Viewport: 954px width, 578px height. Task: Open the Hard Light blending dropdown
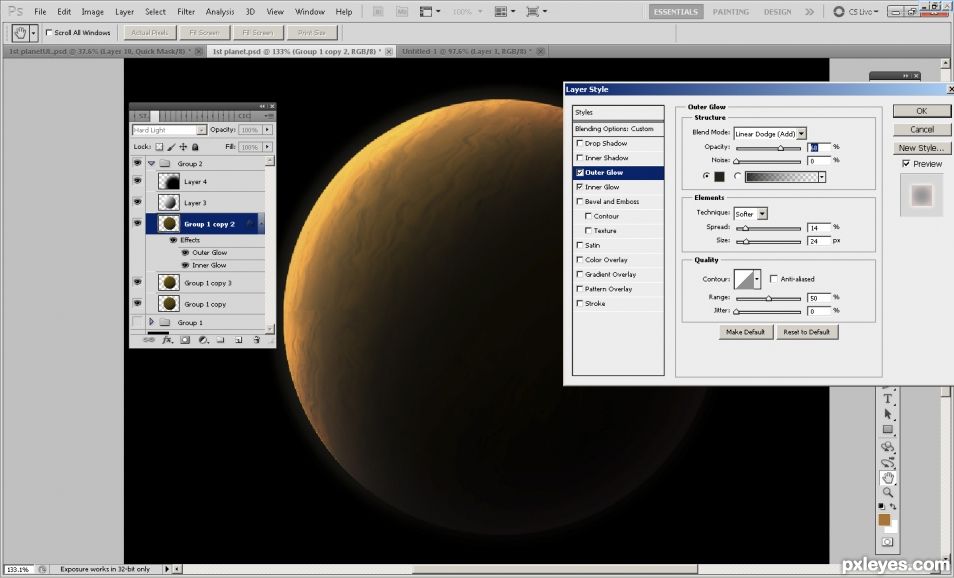coord(201,130)
